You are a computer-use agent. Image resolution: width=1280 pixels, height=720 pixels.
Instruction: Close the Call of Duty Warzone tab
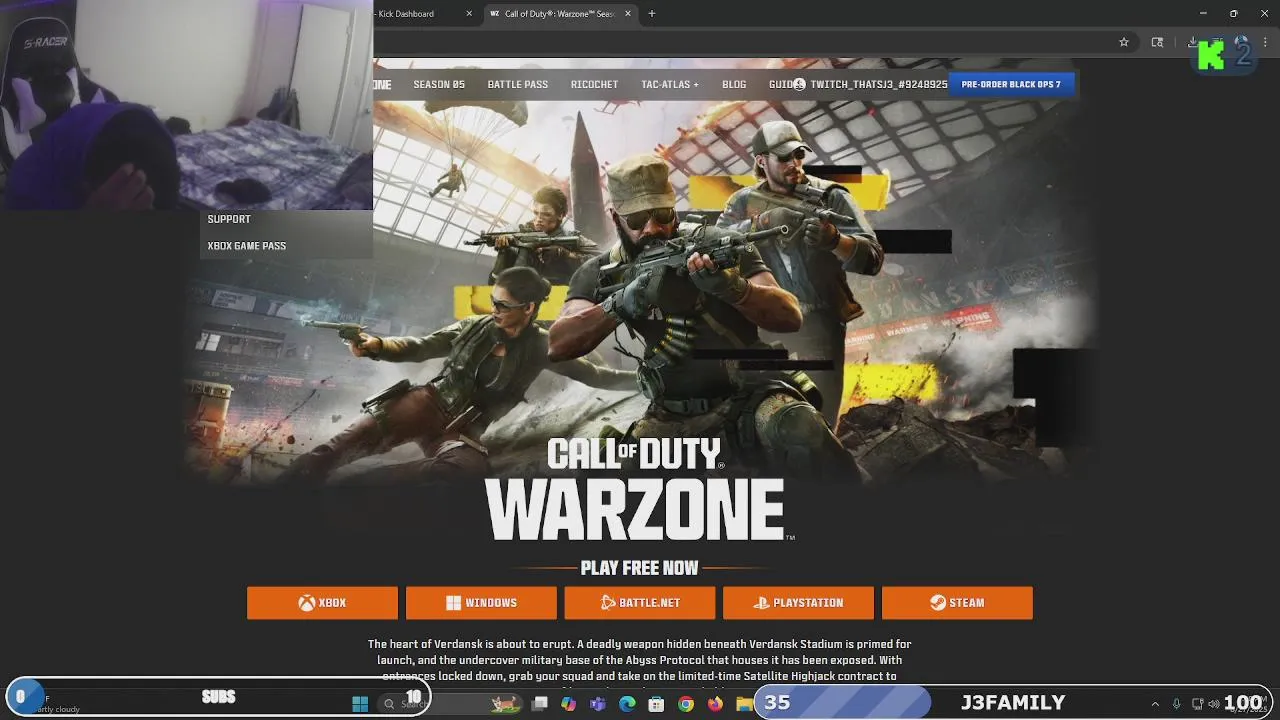pos(628,14)
